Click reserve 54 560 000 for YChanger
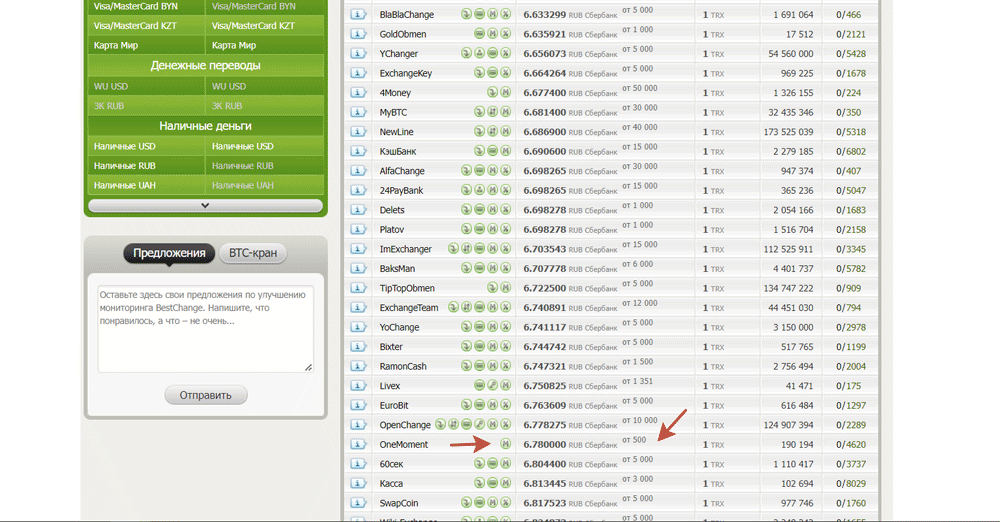This screenshot has width=1000, height=522. click(791, 54)
